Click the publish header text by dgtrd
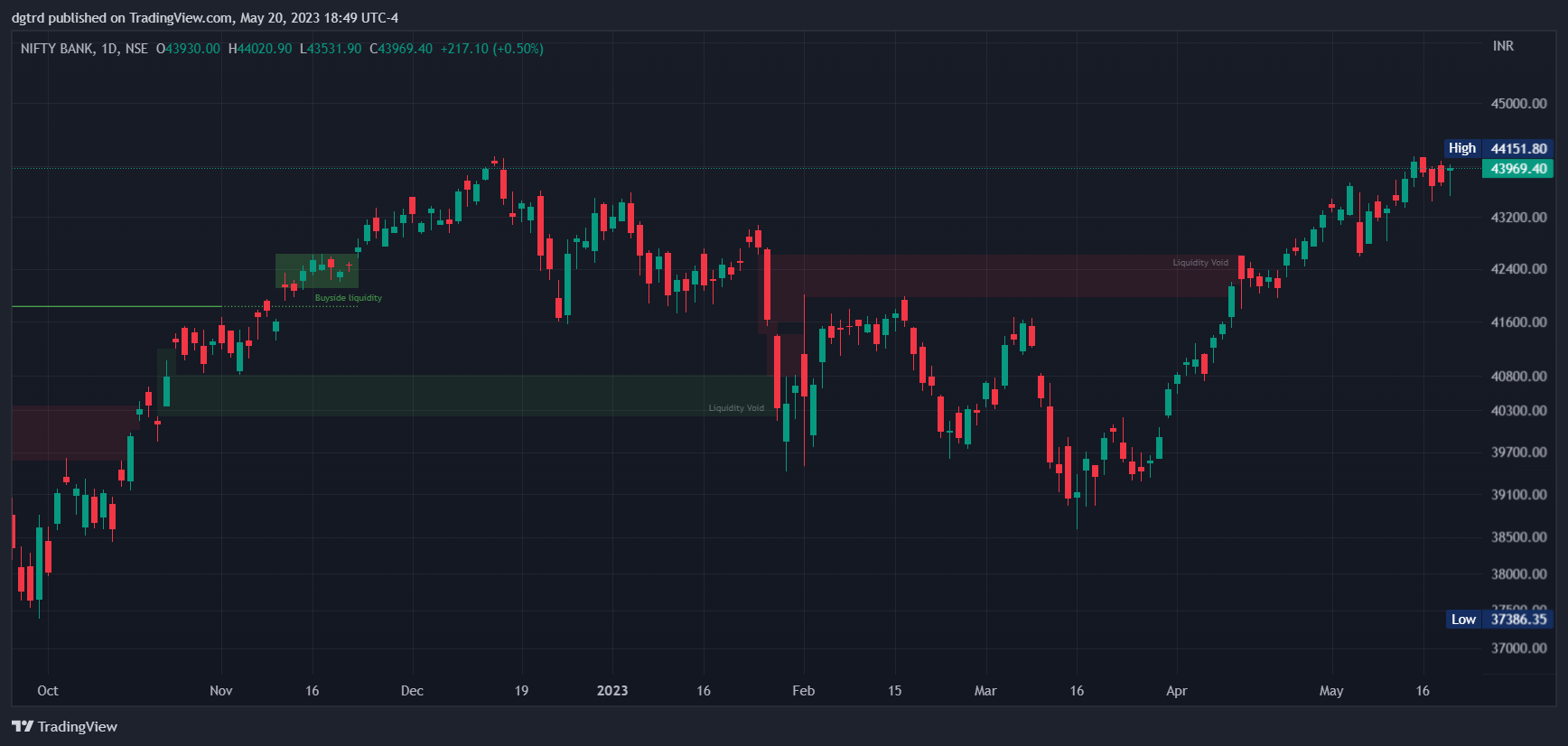The image size is (1568, 746). click(x=205, y=18)
